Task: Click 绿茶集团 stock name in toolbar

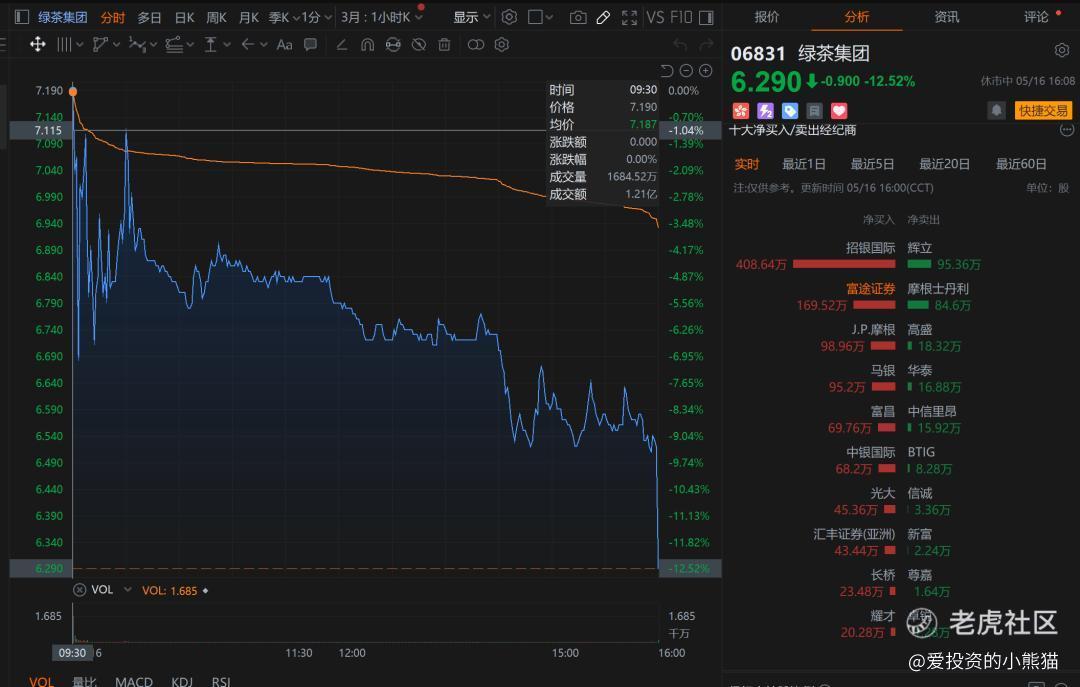Action: click(63, 17)
